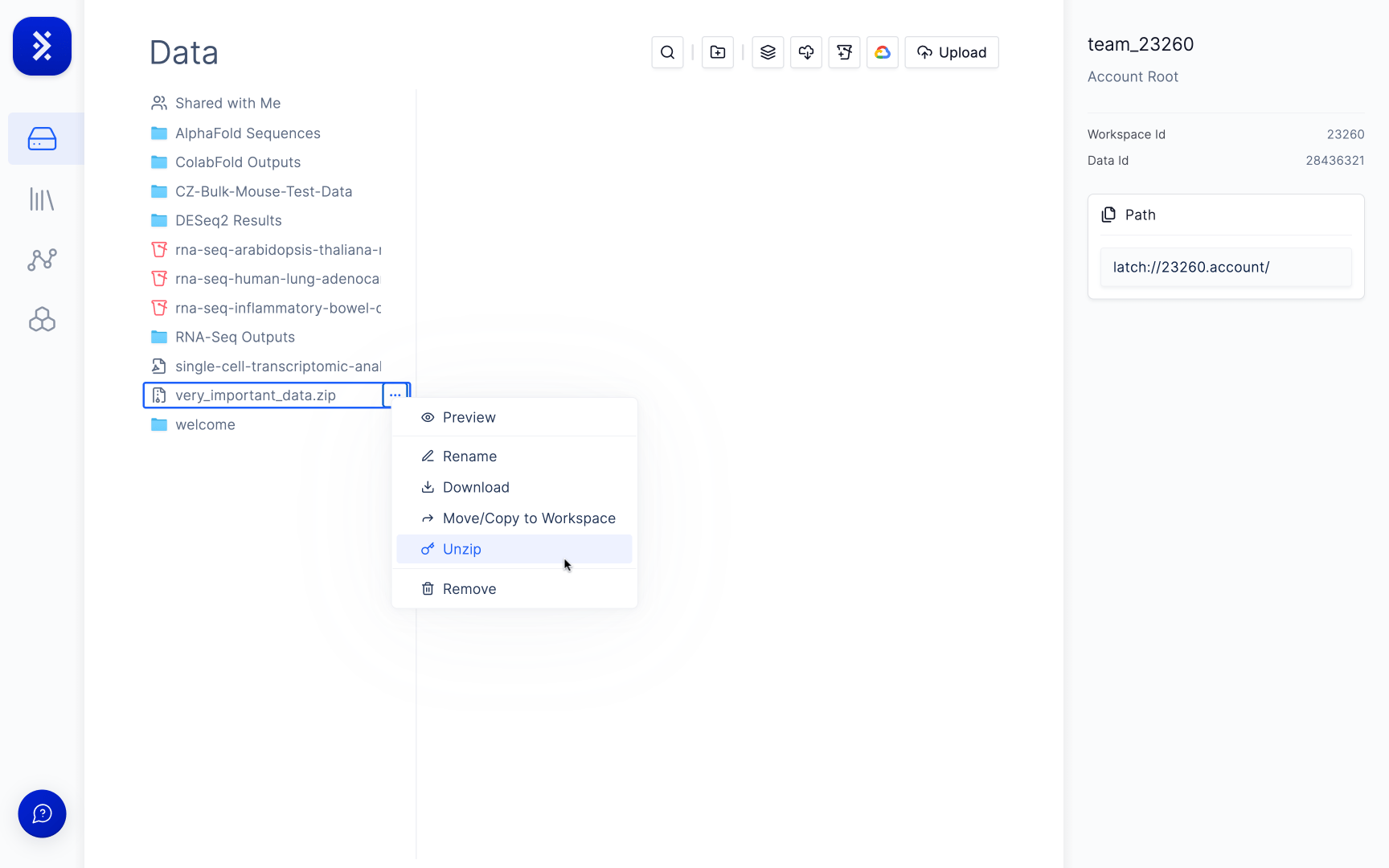Open the help chat bubble button

click(x=42, y=814)
